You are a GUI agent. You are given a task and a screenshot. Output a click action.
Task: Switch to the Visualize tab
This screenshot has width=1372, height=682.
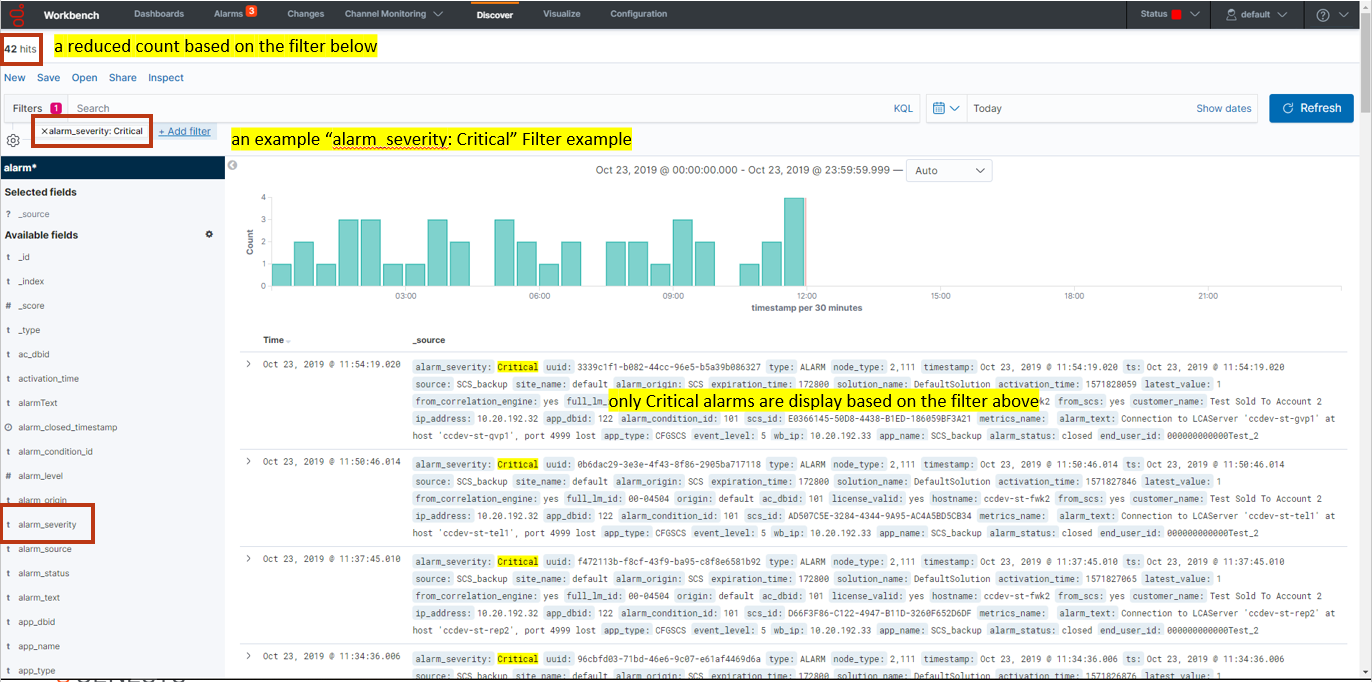pos(561,14)
